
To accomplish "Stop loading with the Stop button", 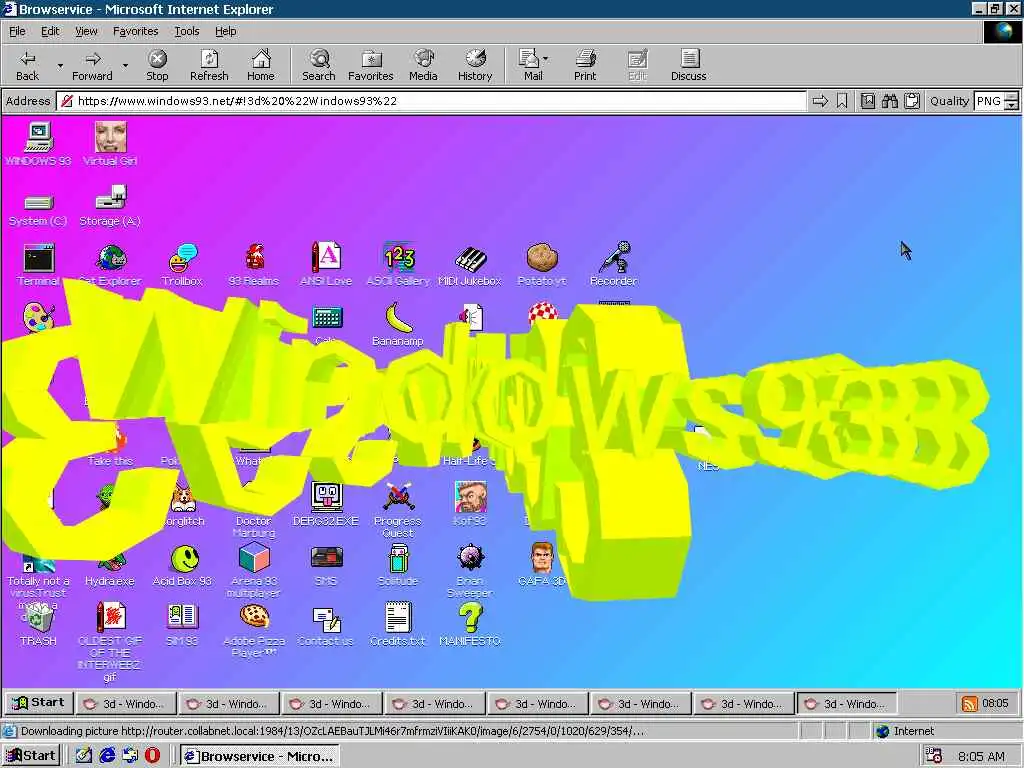I will [x=157, y=65].
